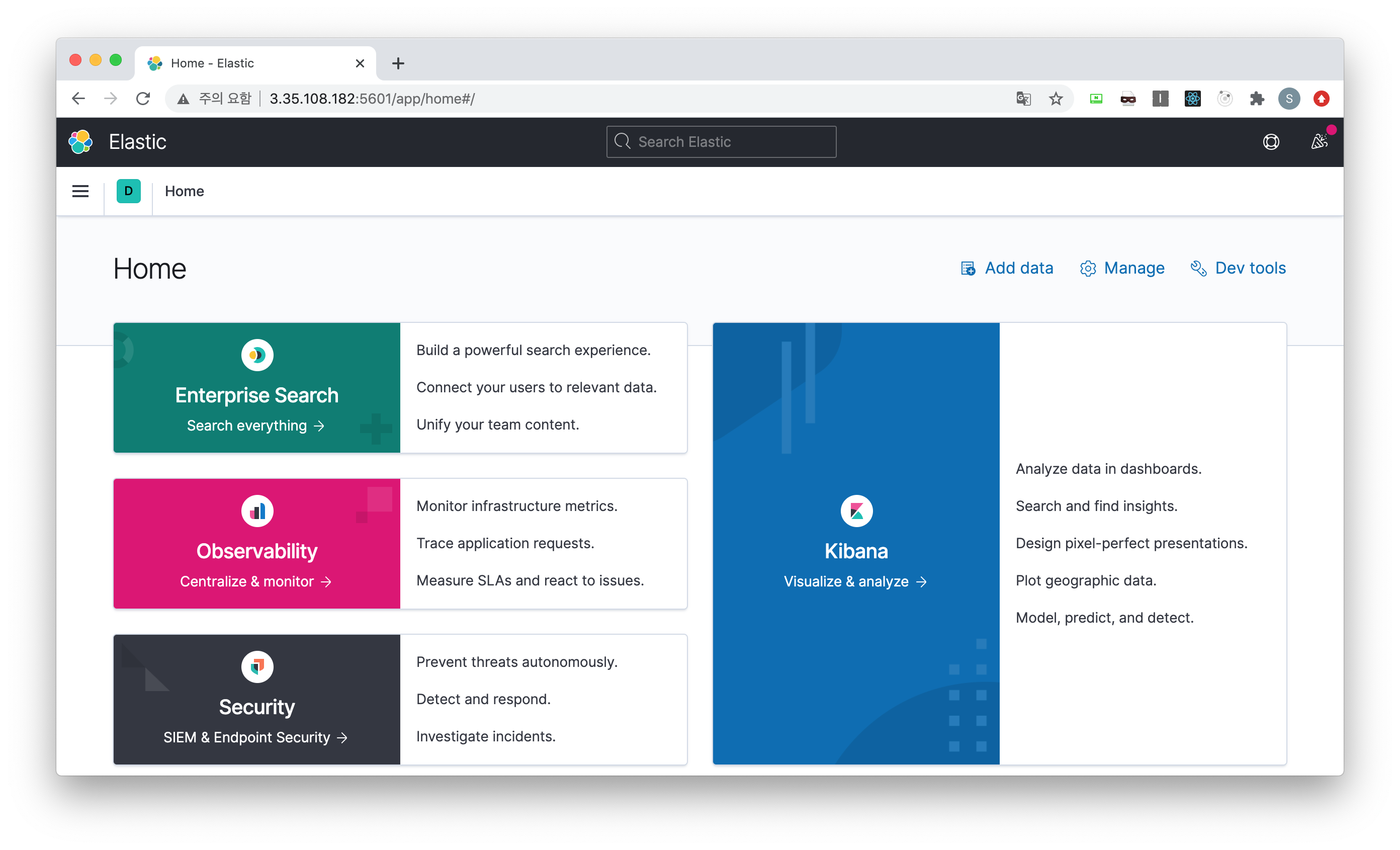Click 'Plot geographic data.' text
Viewport: 1400px width, 850px height.
point(1086,580)
